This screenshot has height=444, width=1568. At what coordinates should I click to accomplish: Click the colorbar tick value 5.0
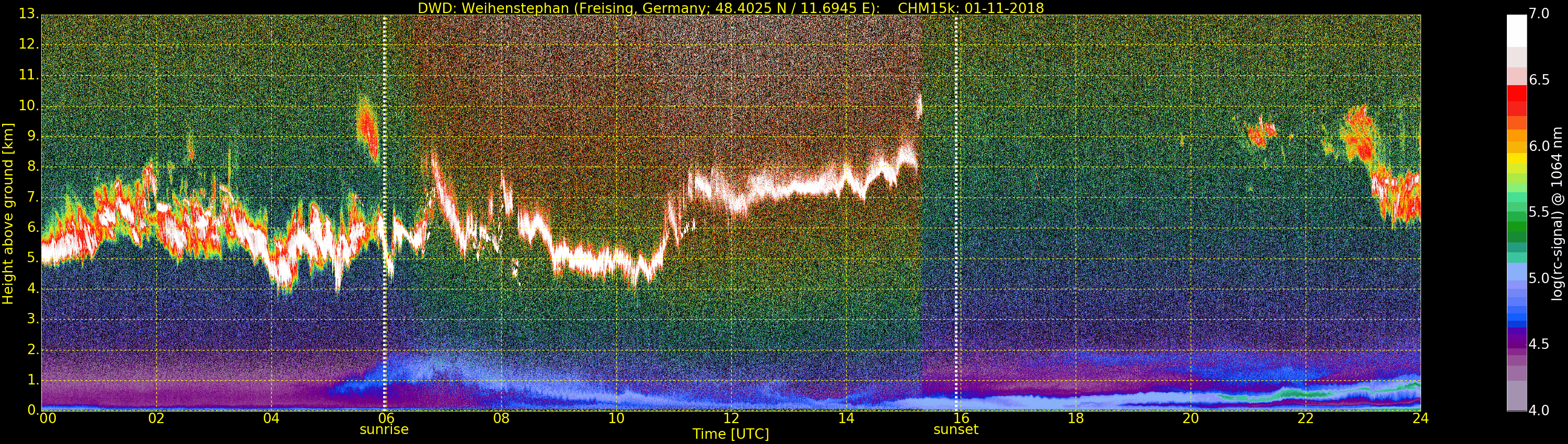[1539, 278]
